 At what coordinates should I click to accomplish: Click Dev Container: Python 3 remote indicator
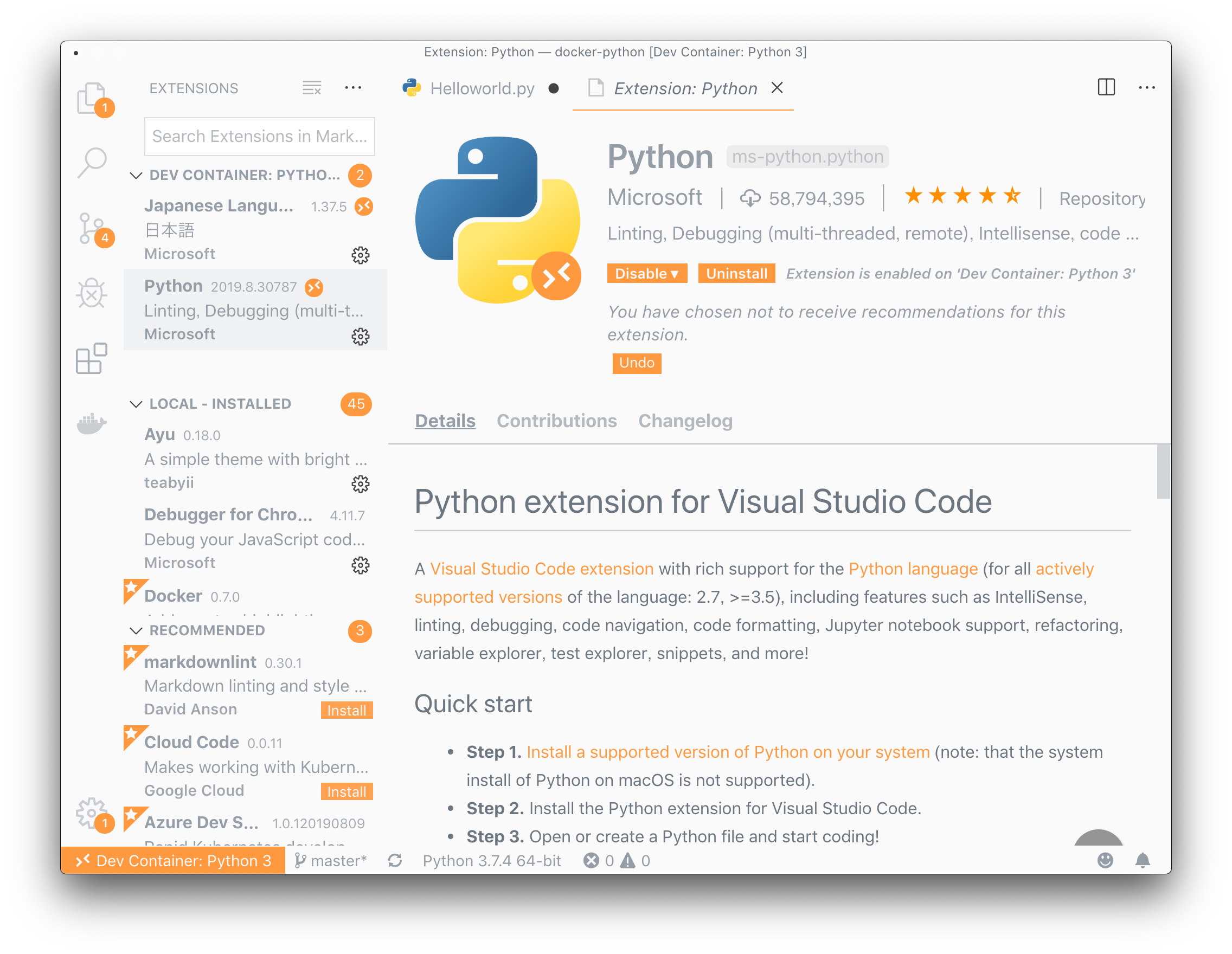pyautogui.click(x=173, y=861)
